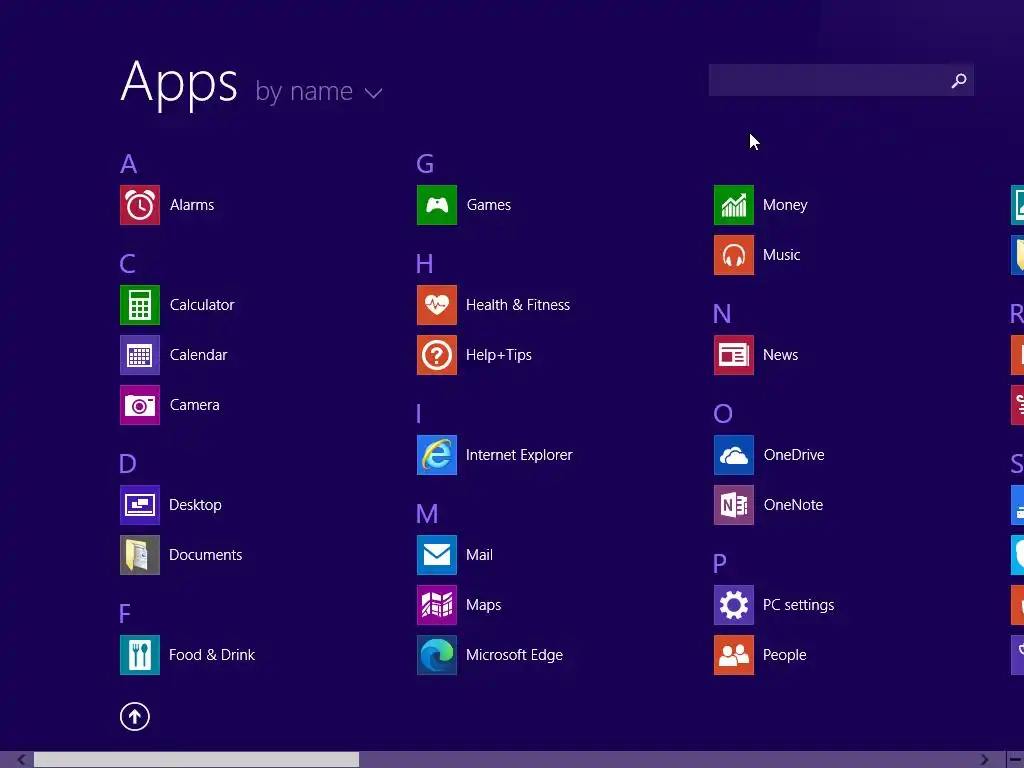Click the search magnifier icon
Viewport: 1024px width, 768px height.
(x=959, y=80)
